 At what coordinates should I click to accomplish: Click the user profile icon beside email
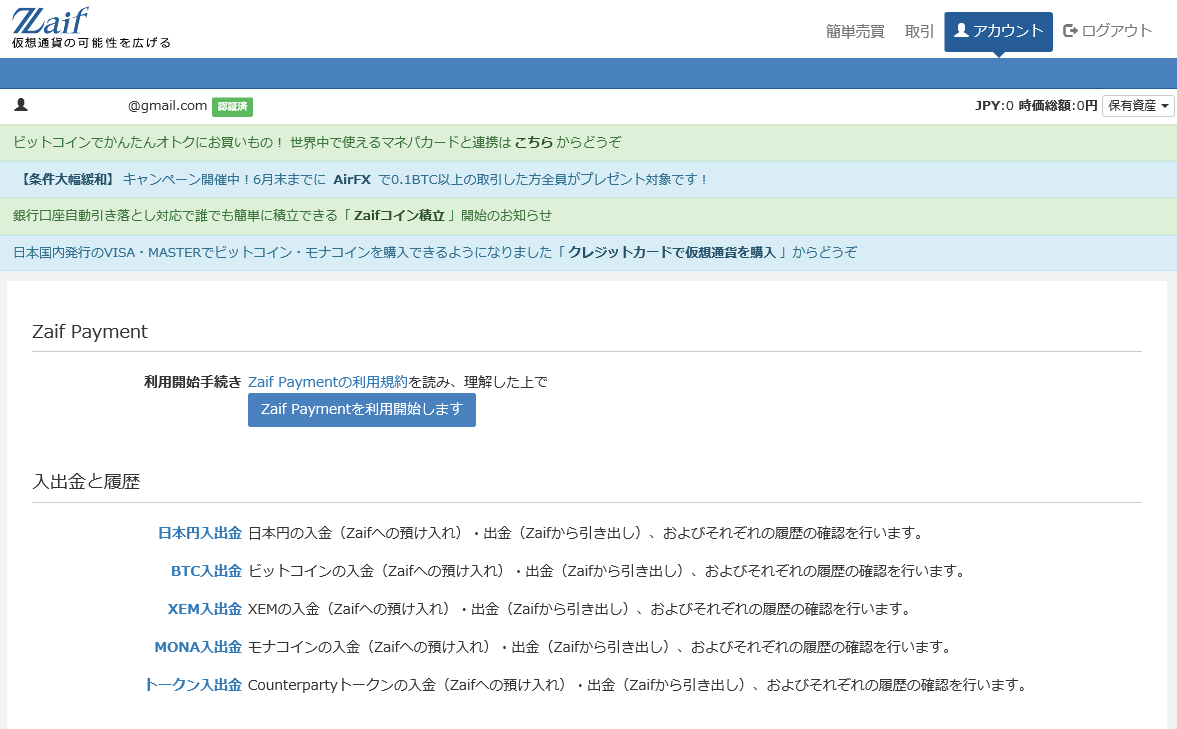click(21, 105)
